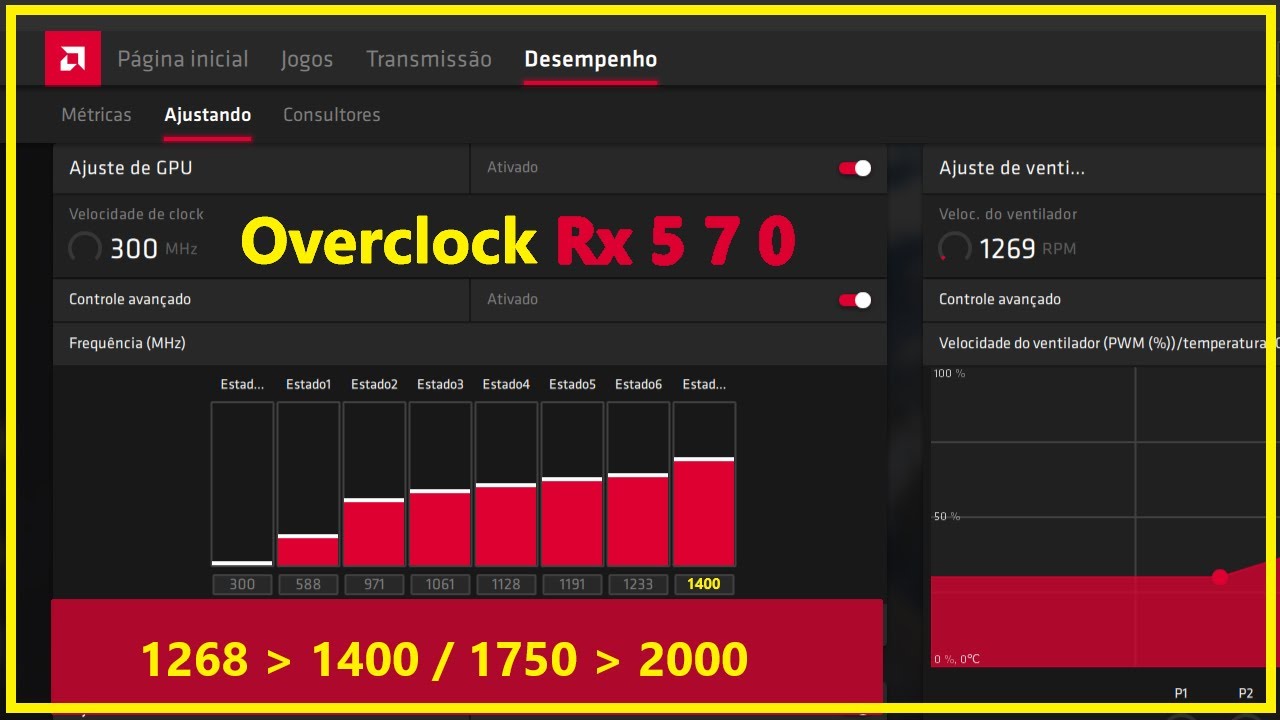This screenshot has height=720, width=1280.
Task: Adjust the Estado5 frequency bar slider
Action: [572, 485]
